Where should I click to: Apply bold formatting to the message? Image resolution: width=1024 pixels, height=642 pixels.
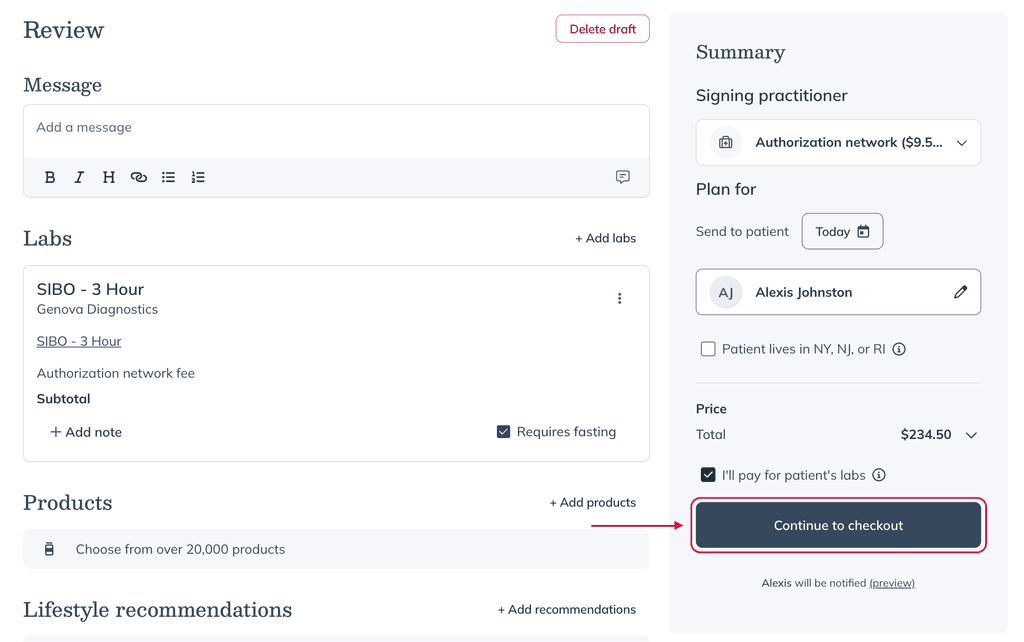coord(50,177)
